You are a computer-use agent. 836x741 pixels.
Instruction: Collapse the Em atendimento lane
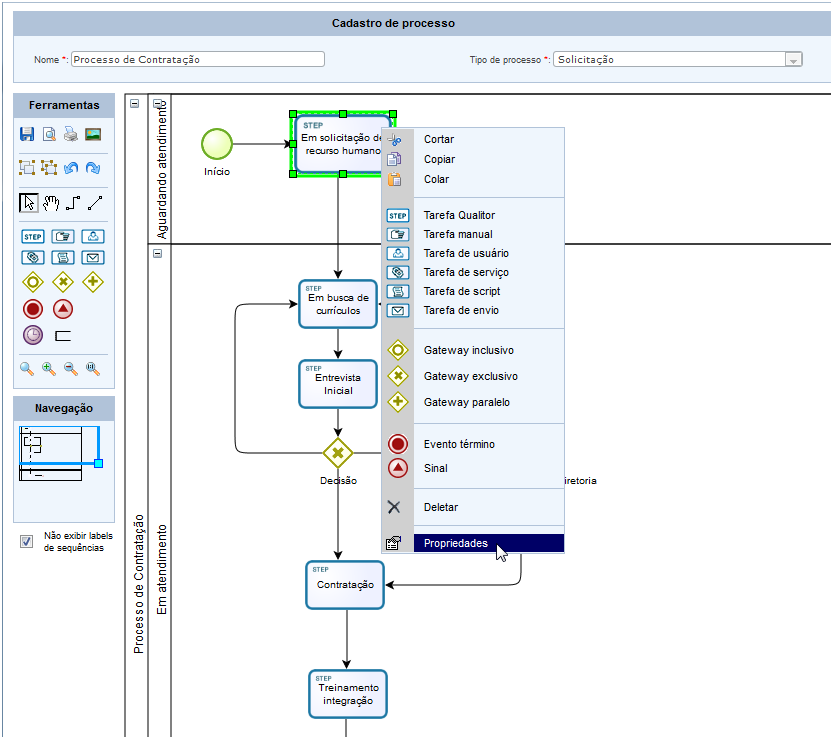[157, 254]
